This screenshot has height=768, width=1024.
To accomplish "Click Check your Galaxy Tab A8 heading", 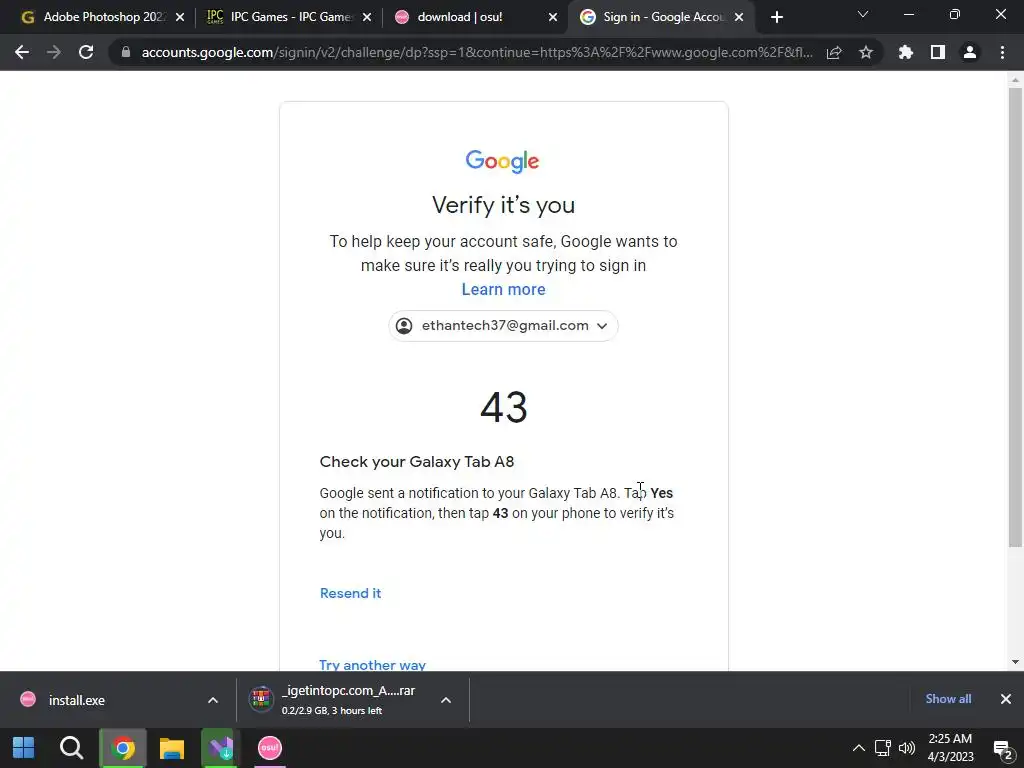I will click(x=417, y=462).
